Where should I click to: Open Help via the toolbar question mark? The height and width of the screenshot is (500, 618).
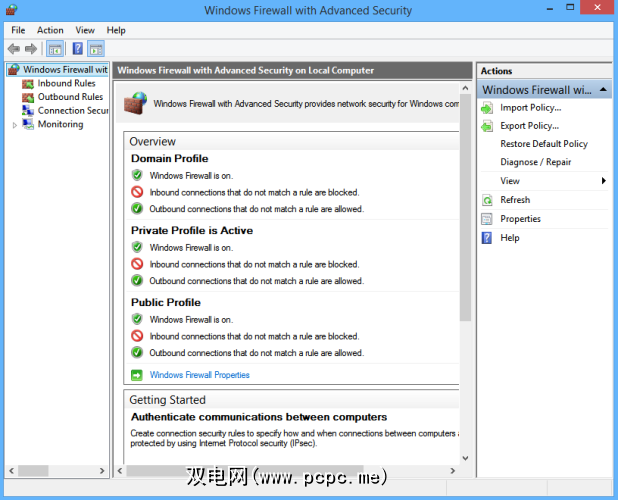[x=78, y=49]
